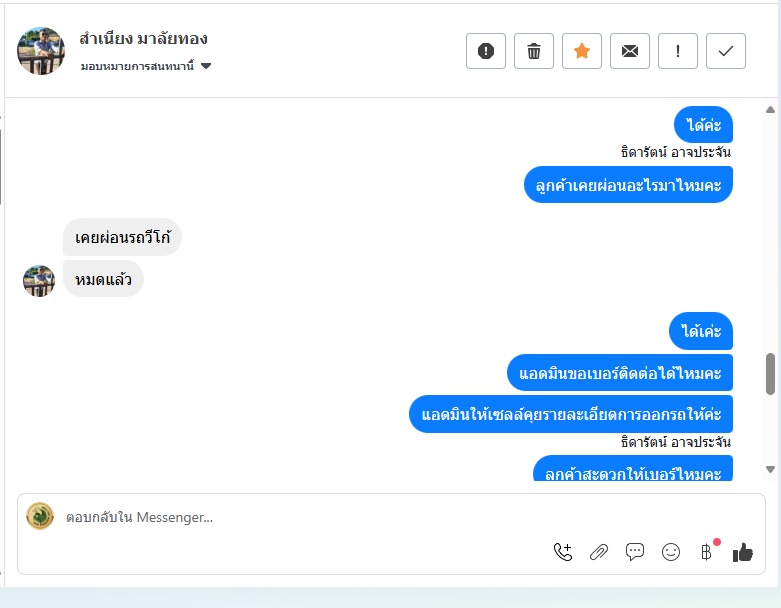This screenshot has height=608, width=781.
Task: Click the spam report exclamation circle icon
Action: [486, 51]
